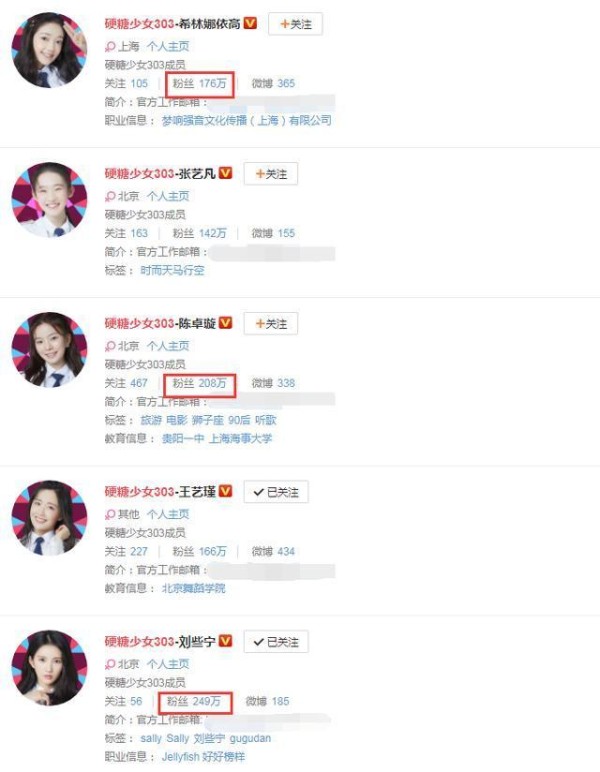Toggle the 已关注 status for 刘些宁
This screenshot has width=600, height=772.
[x=276, y=642]
